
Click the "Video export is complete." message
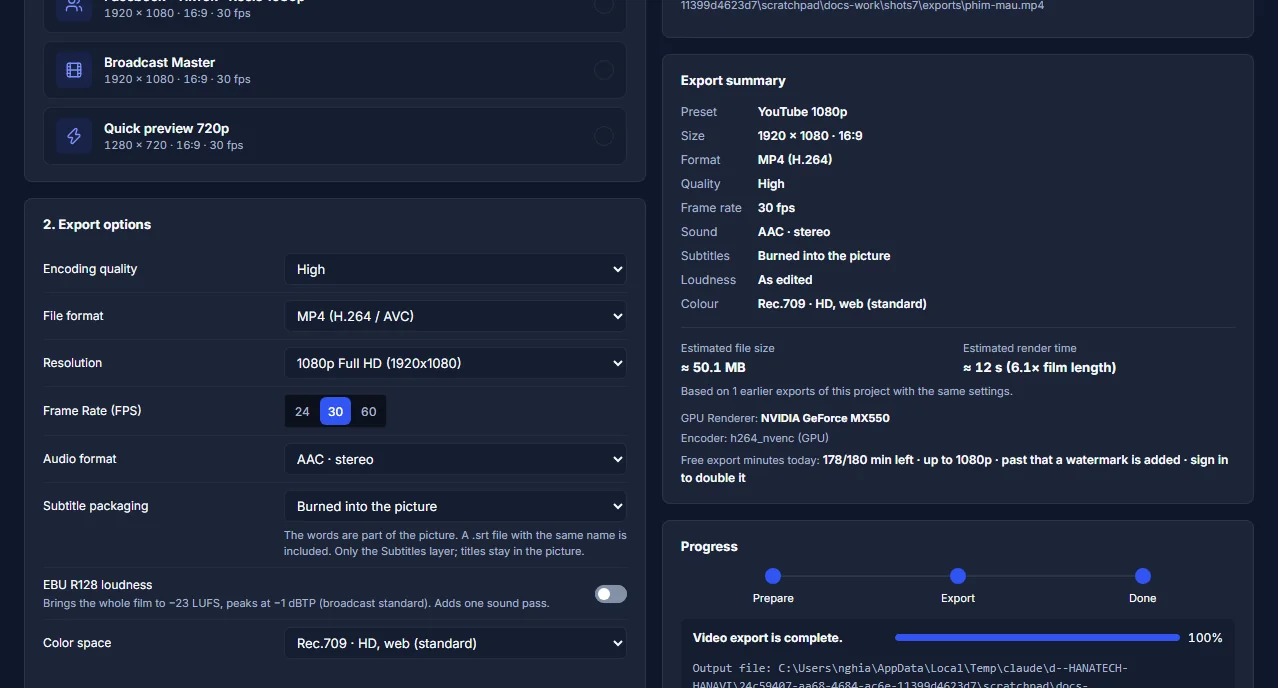coord(768,638)
